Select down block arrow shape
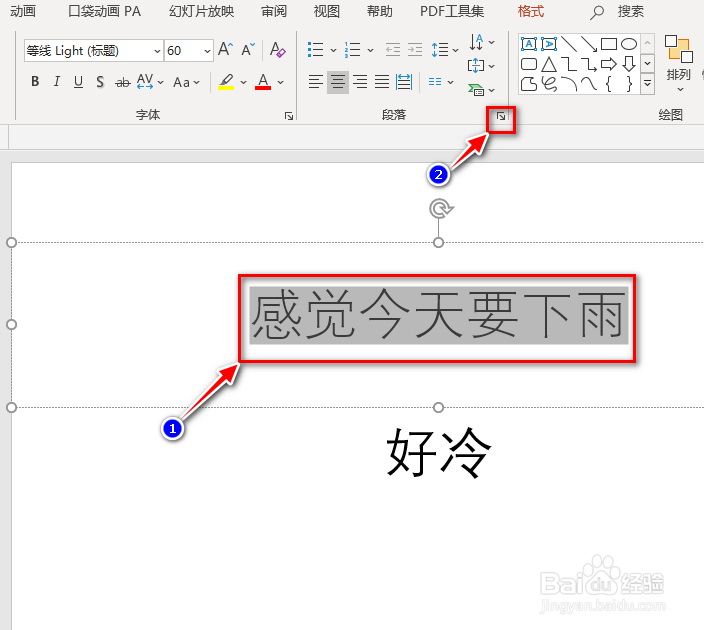Viewport: 704px width, 630px height. pos(629,64)
